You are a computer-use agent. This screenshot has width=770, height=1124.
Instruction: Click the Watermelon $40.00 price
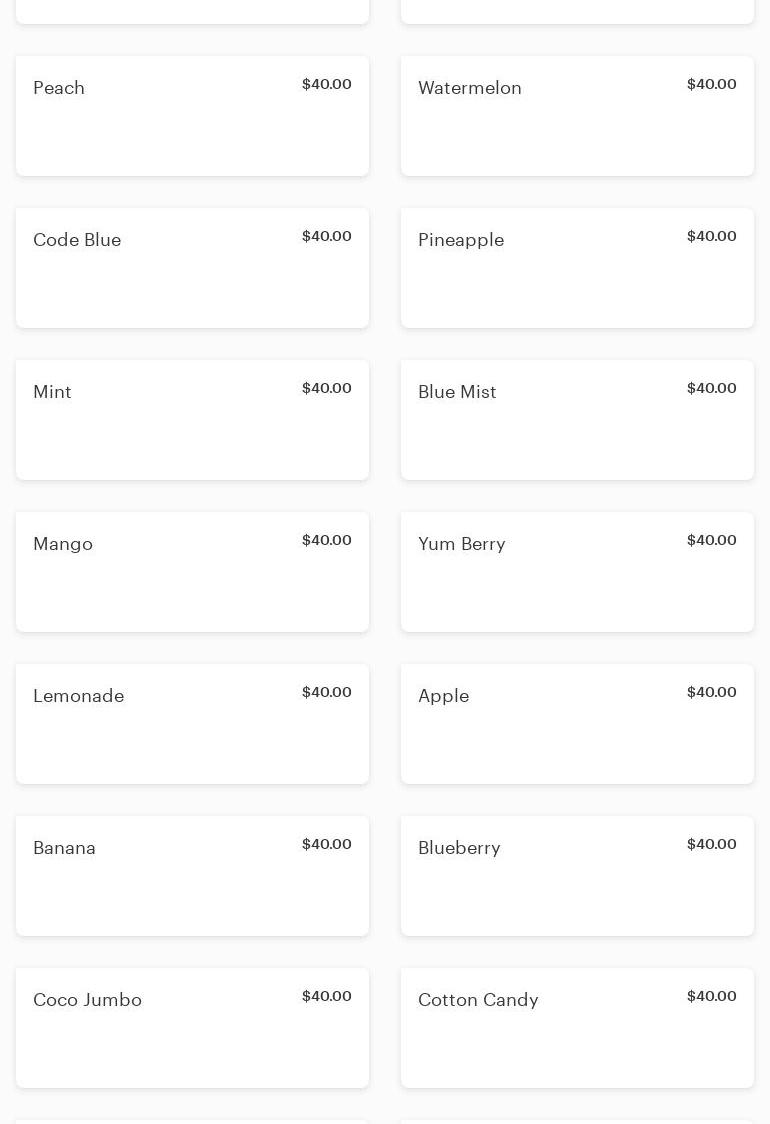(712, 85)
